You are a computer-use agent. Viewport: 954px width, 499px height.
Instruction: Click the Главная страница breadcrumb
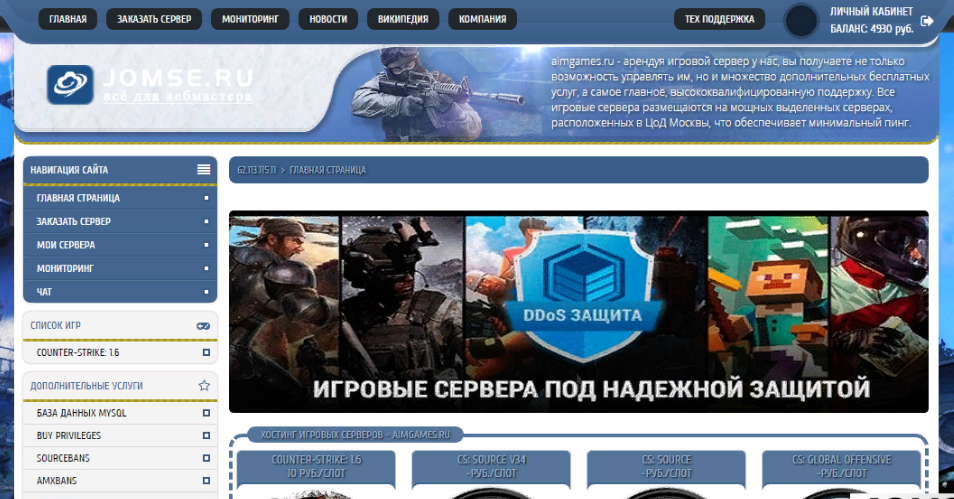(327, 170)
